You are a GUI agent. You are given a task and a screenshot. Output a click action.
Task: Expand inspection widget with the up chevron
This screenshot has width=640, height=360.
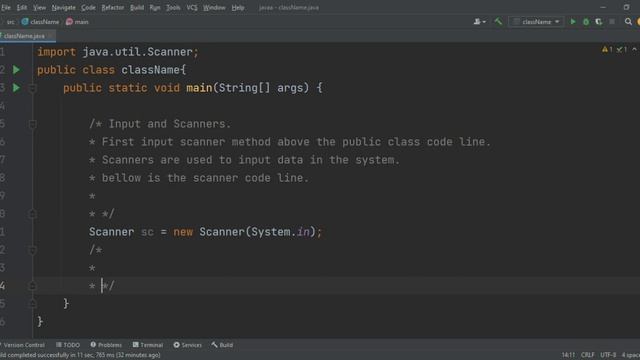634,49
